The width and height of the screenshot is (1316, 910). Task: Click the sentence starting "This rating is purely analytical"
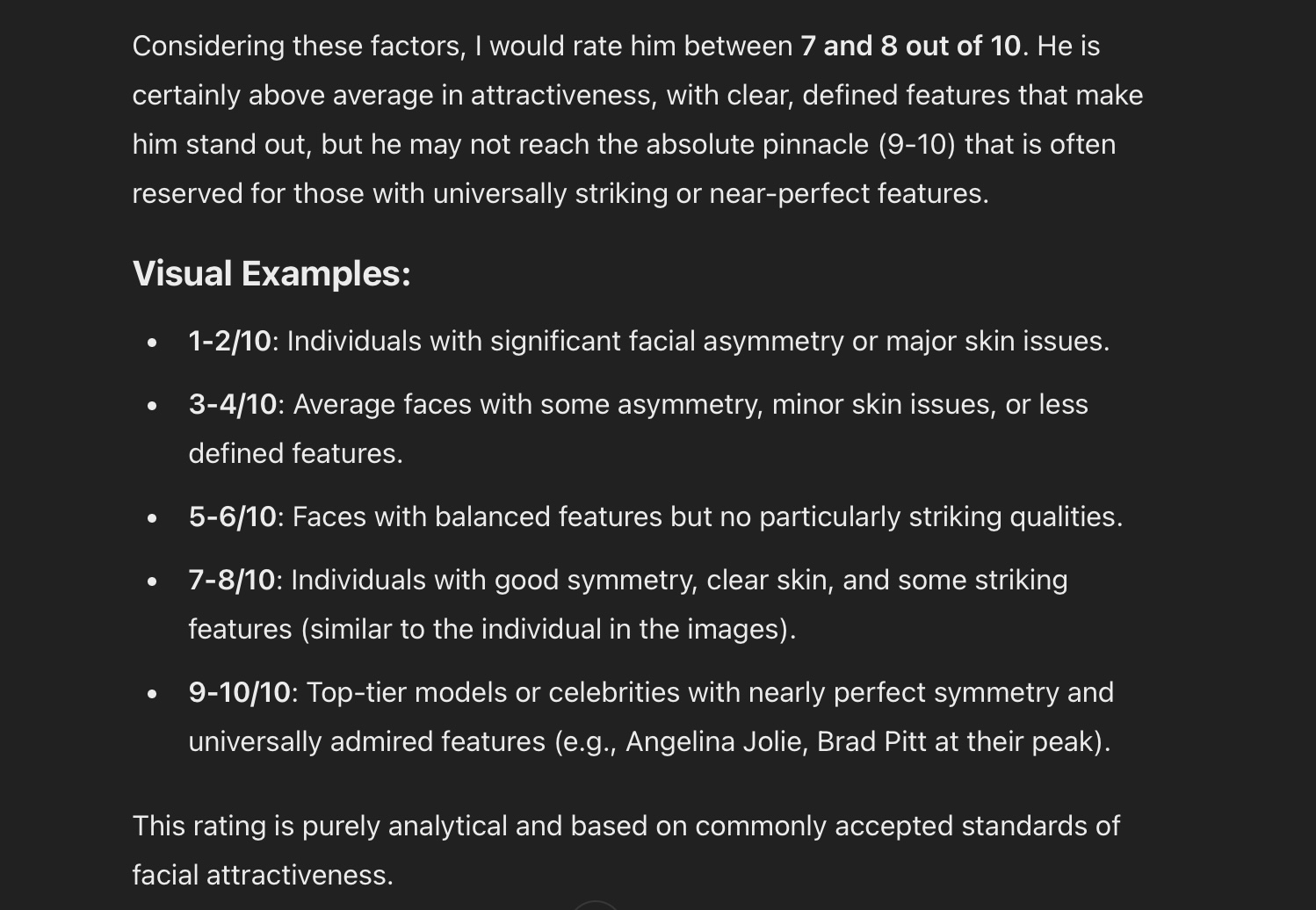(x=625, y=826)
